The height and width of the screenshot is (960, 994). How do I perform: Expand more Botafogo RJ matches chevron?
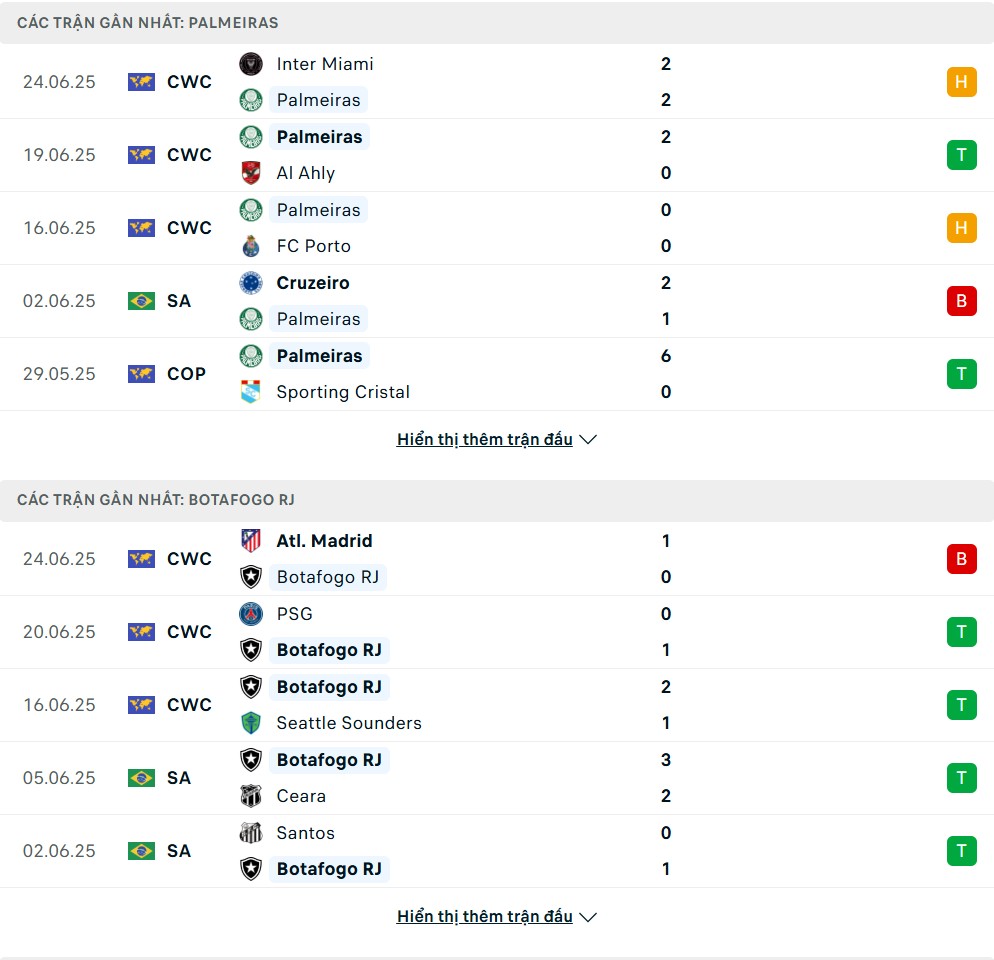click(588, 917)
